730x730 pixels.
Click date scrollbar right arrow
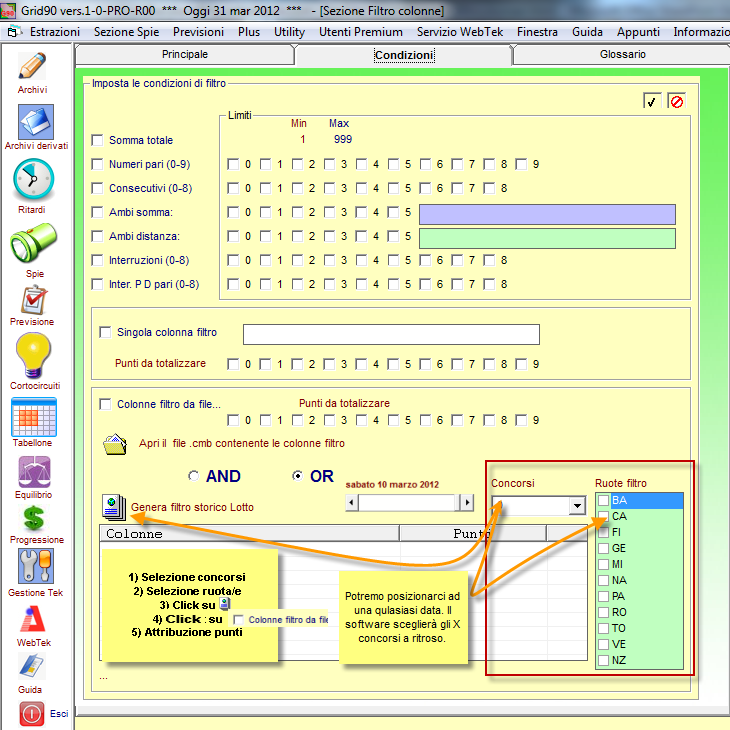(467, 503)
